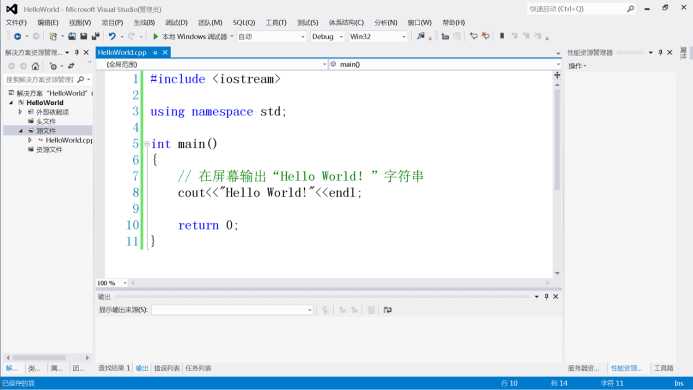Toggle auto-hide pin of Output panel

click(x=546, y=297)
